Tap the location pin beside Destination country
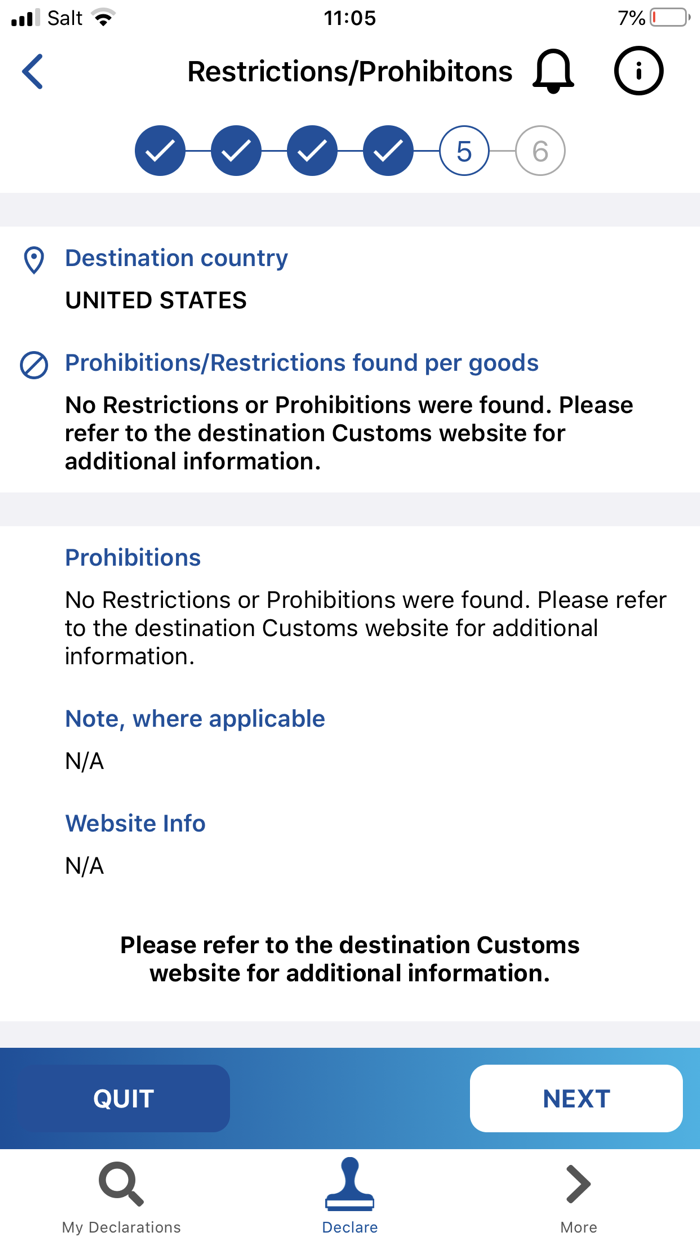The width and height of the screenshot is (700, 1244). point(34,258)
